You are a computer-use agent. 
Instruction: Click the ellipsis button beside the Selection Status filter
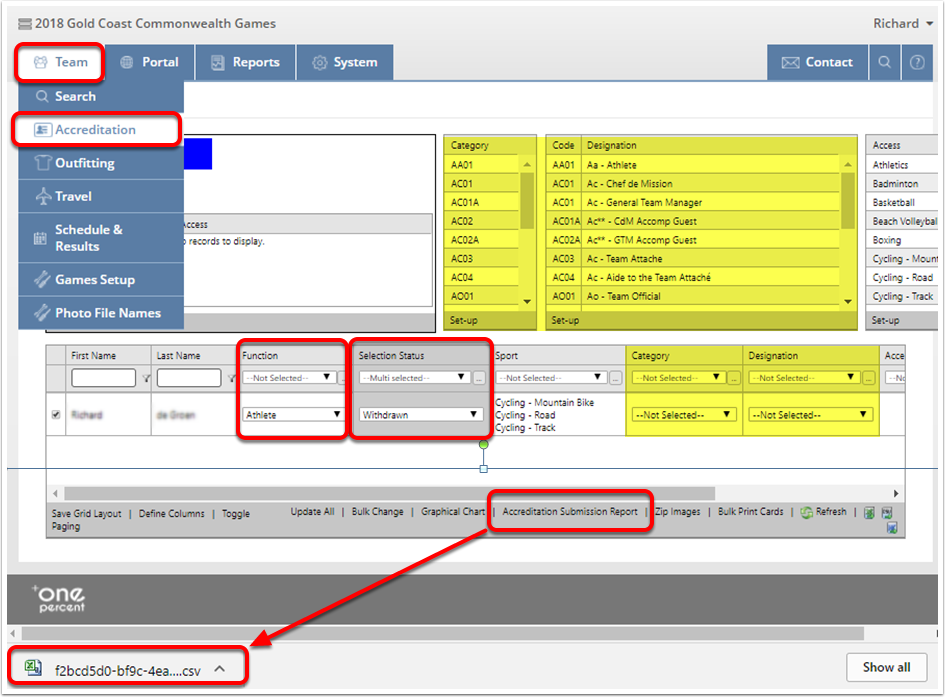click(x=479, y=378)
